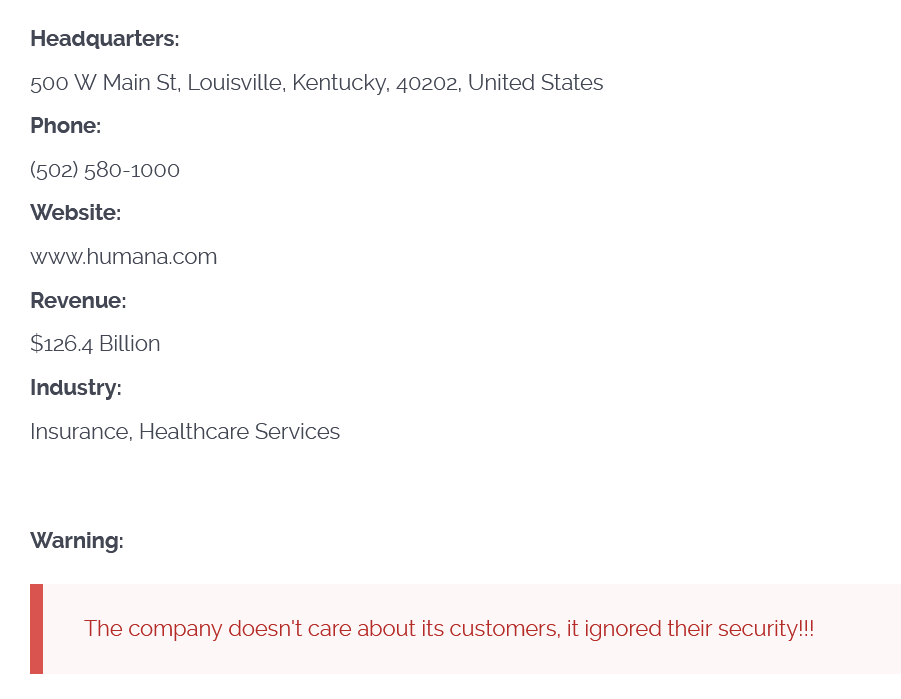This screenshot has width=901, height=699.
Task: Click Healthcare Services in the industry value
Action: 239,432
